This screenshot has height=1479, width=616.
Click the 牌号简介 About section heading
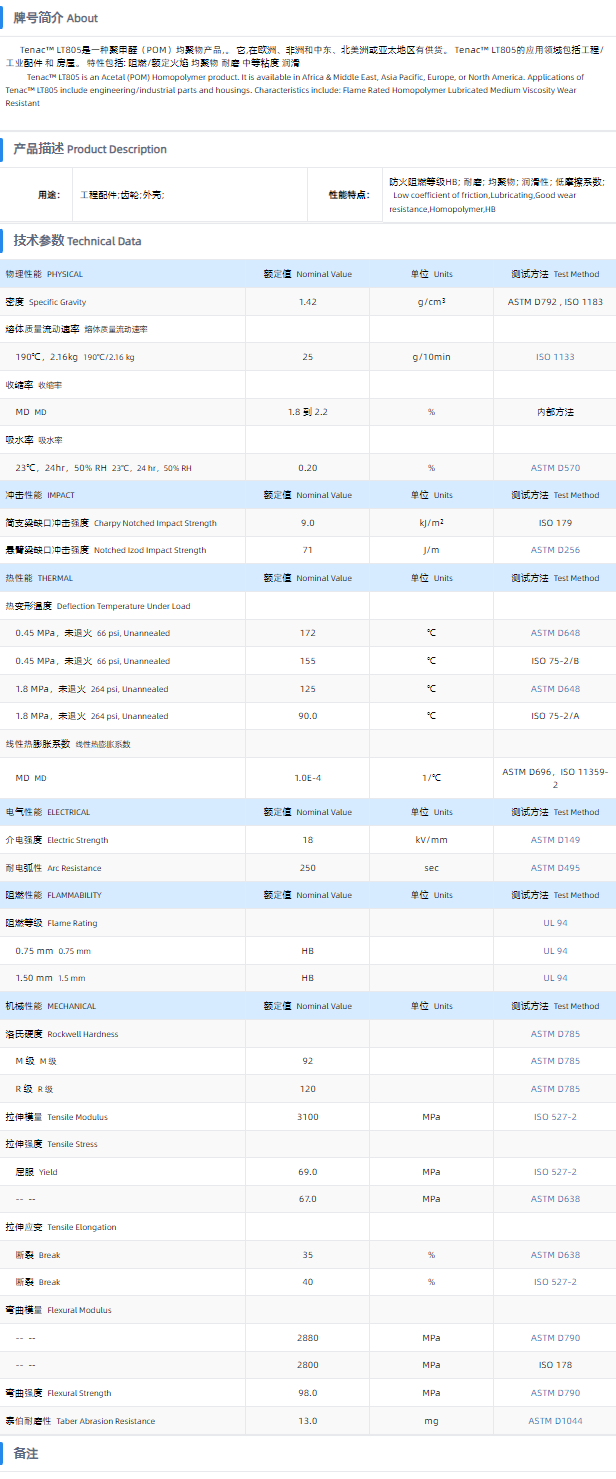(x=56, y=18)
